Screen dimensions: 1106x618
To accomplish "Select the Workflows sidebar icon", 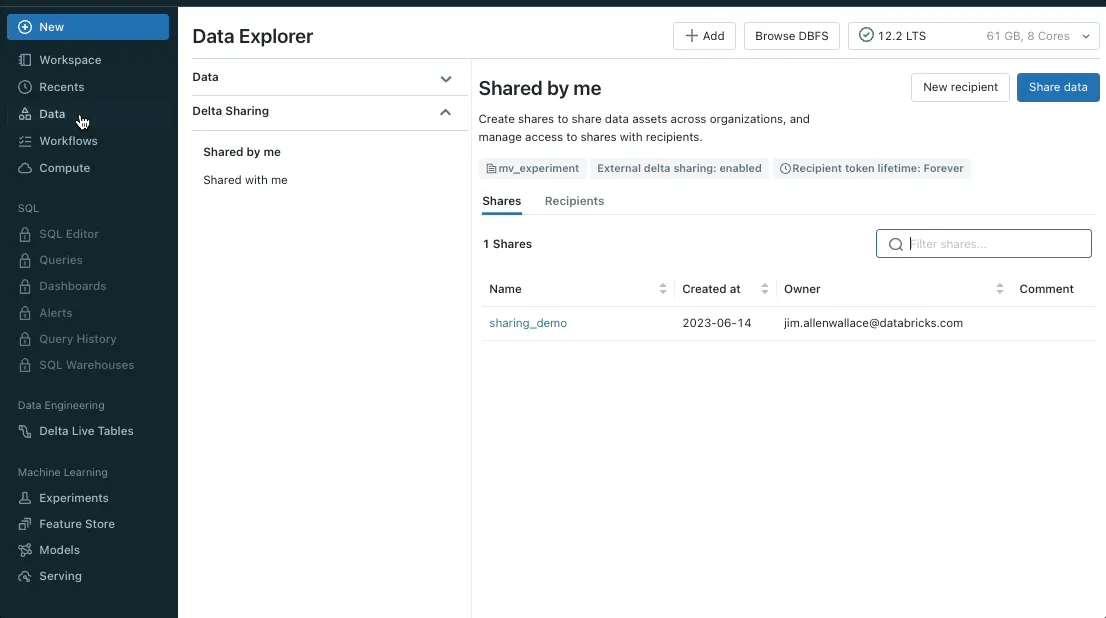I will [x=67, y=141].
